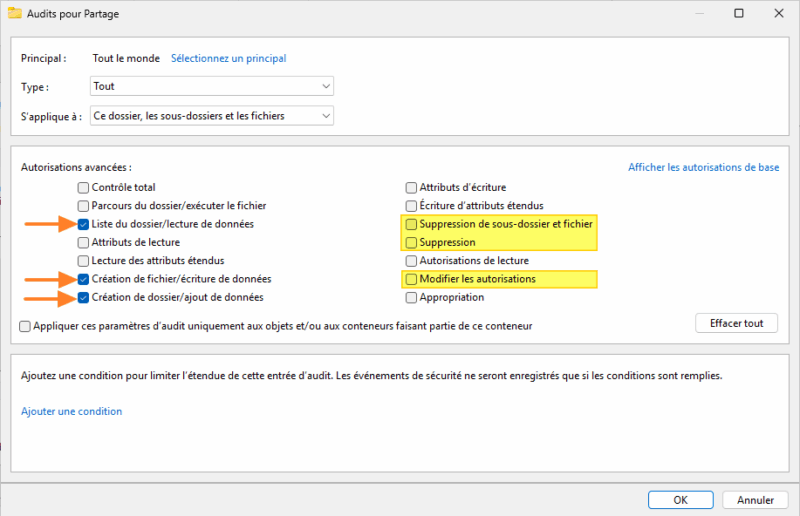Enable the Contrôle total checkbox

tap(84, 187)
